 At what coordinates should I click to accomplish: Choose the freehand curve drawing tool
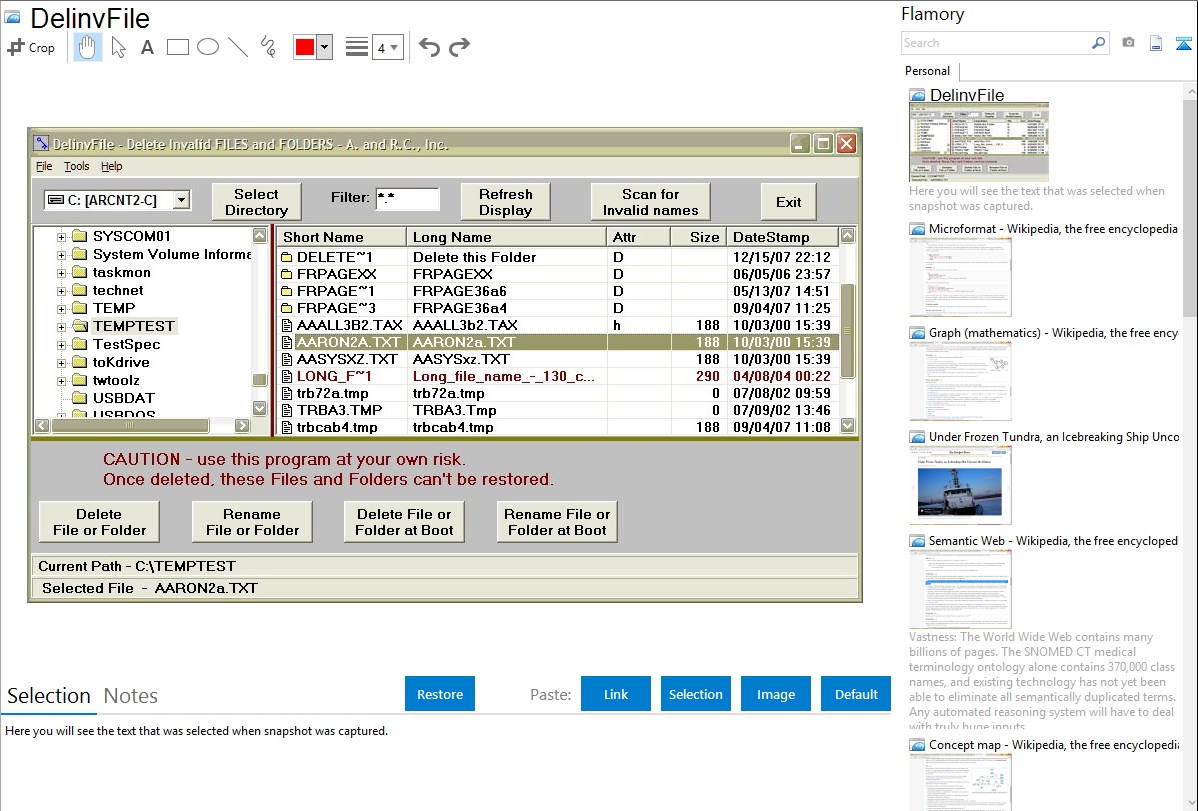267,47
